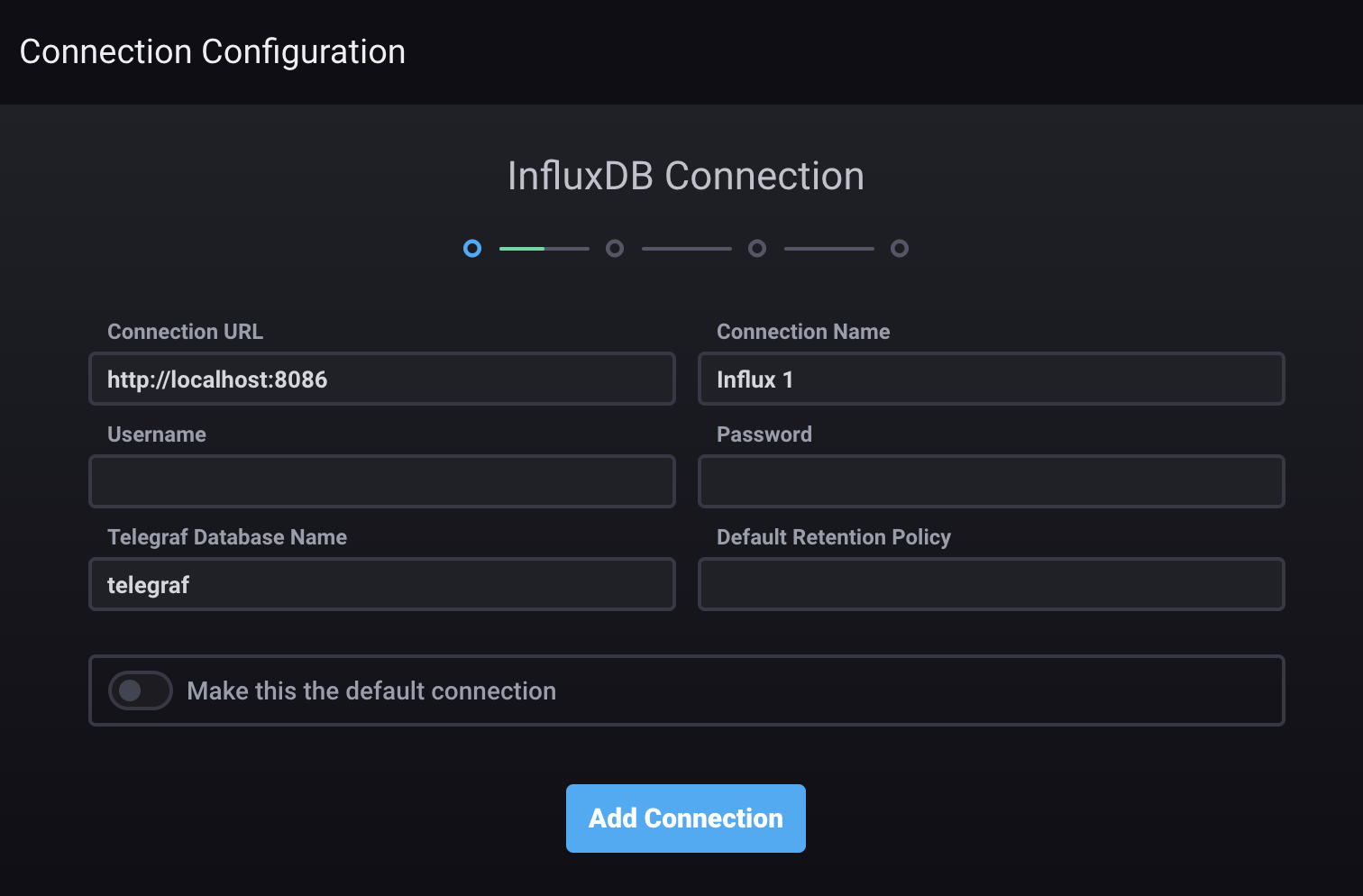Click the Default Retention Policy input

coord(991,585)
